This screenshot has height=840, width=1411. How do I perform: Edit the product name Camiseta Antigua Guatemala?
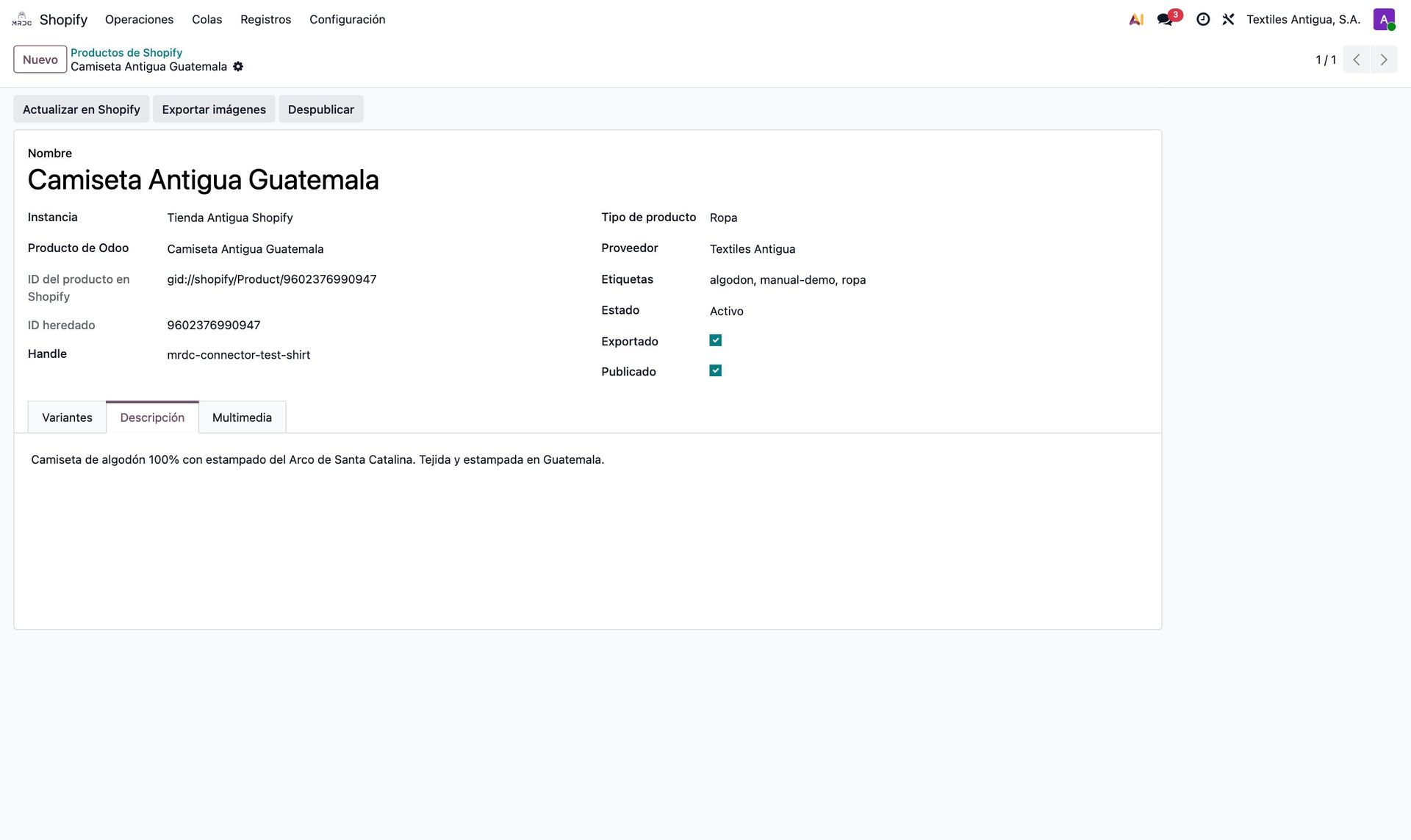(204, 180)
